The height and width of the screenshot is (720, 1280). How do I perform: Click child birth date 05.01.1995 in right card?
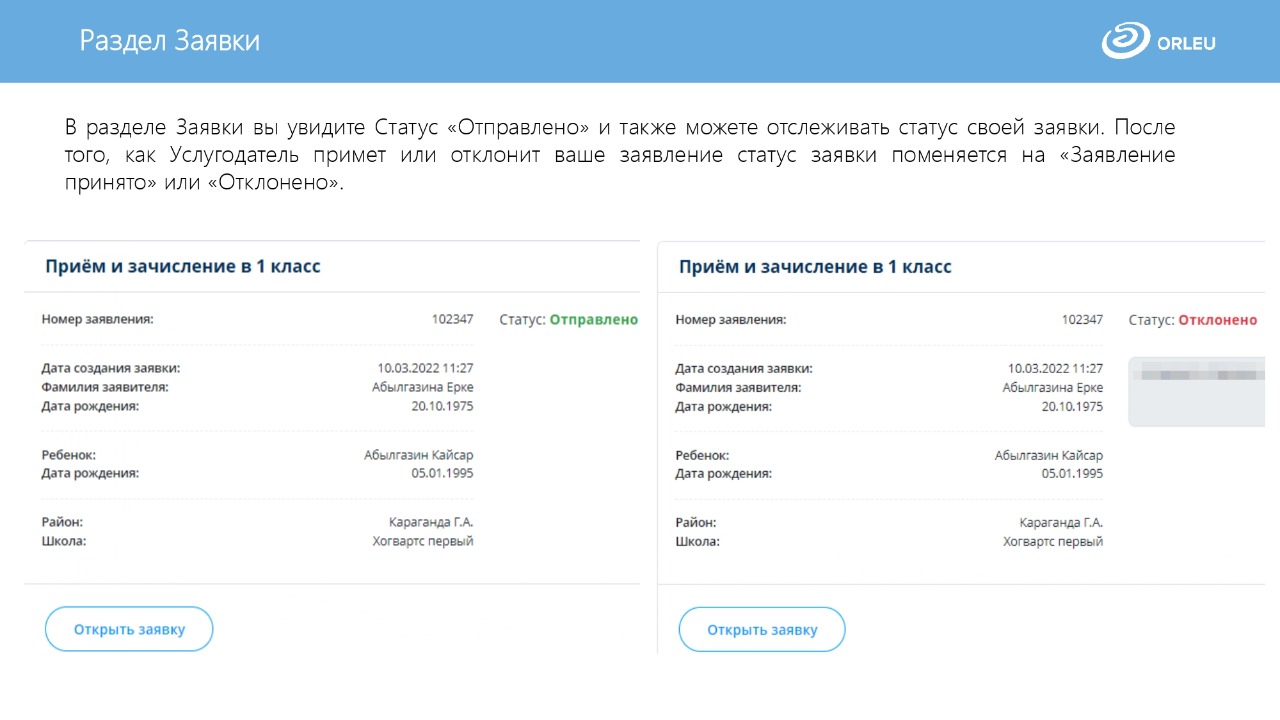[x=1072, y=473]
